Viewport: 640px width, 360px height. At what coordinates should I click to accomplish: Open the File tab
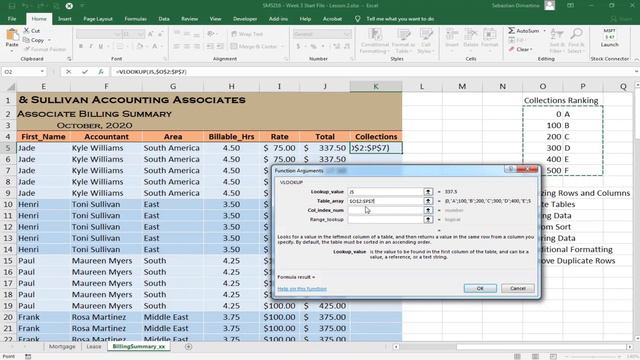pos(12,19)
